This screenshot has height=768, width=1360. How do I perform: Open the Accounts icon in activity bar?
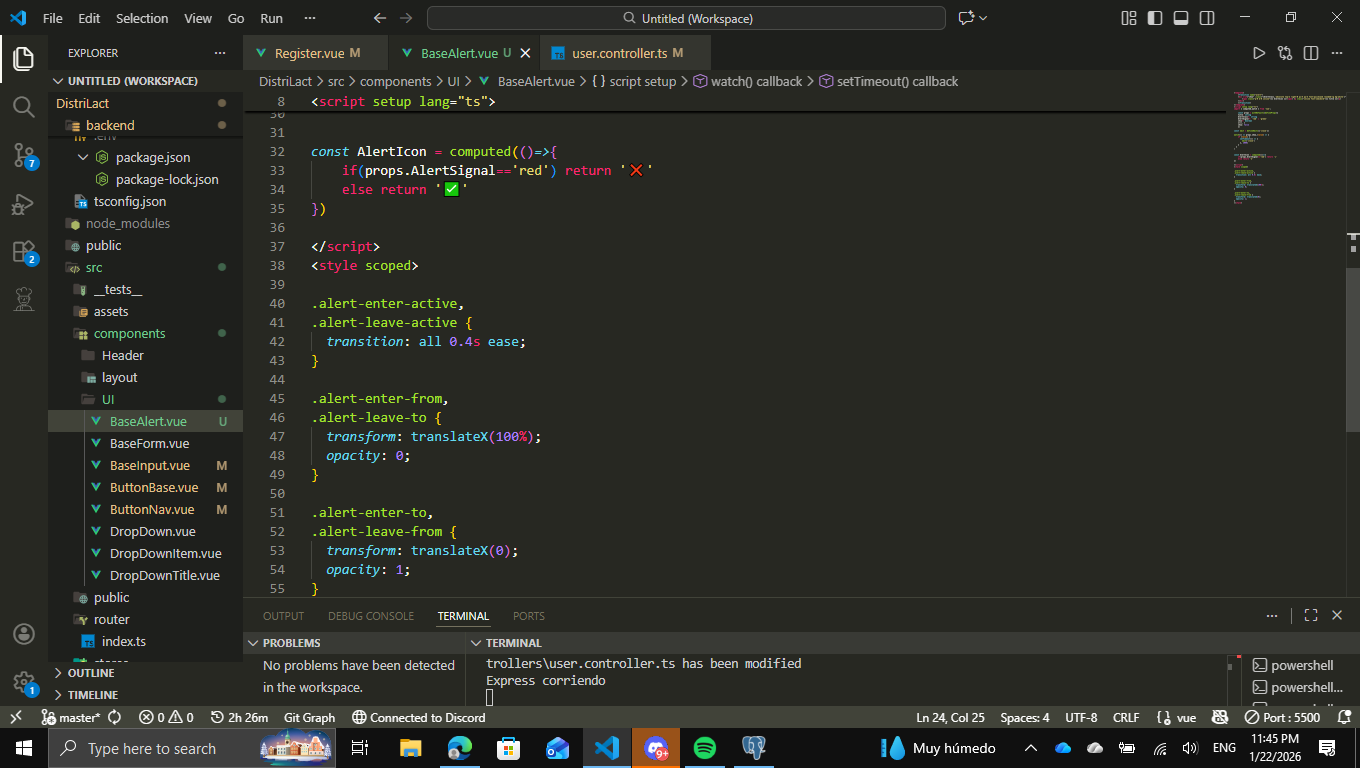tap(24, 634)
